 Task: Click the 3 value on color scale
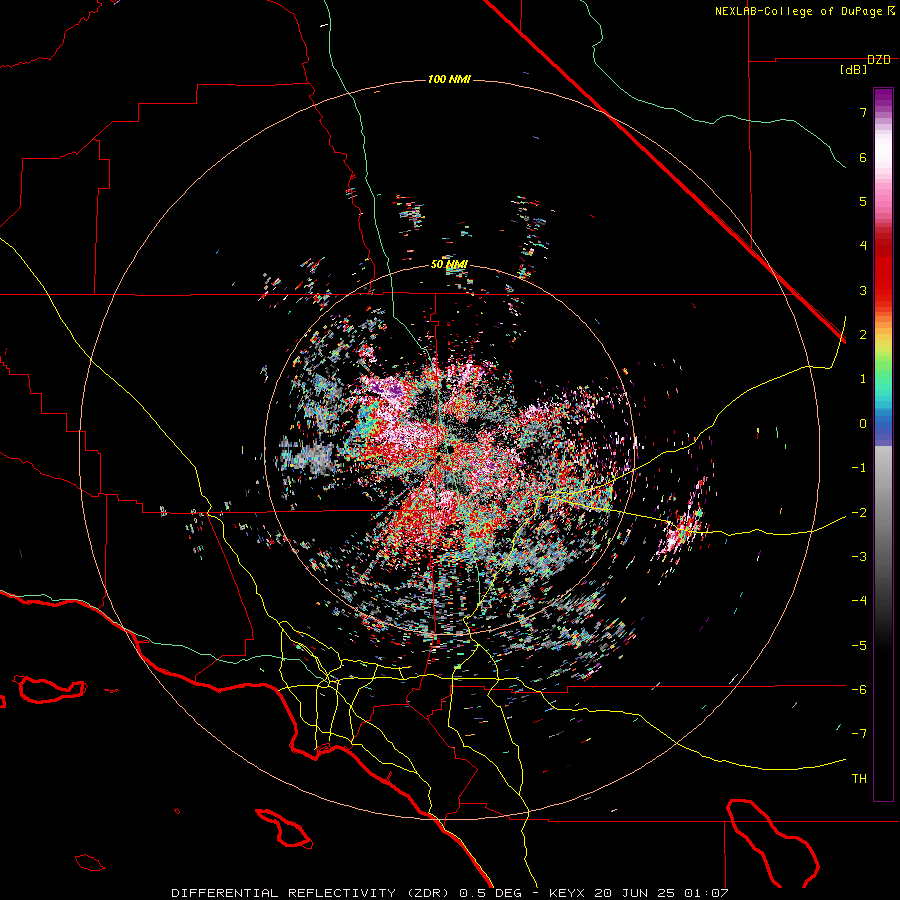tap(863, 290)
